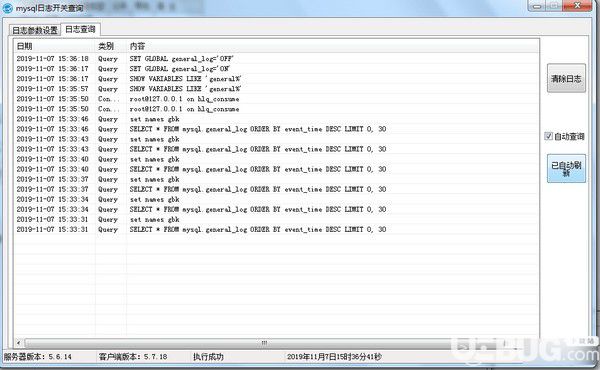Select second Con... row root@127.0.0.1

click(x=276, y=109)
